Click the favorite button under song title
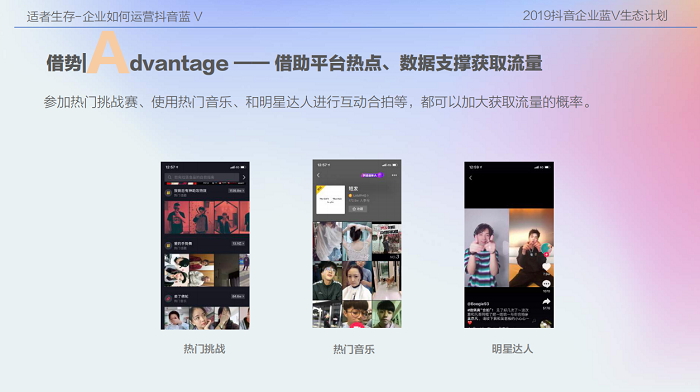 pyautogui.click(x=358, y=209)
